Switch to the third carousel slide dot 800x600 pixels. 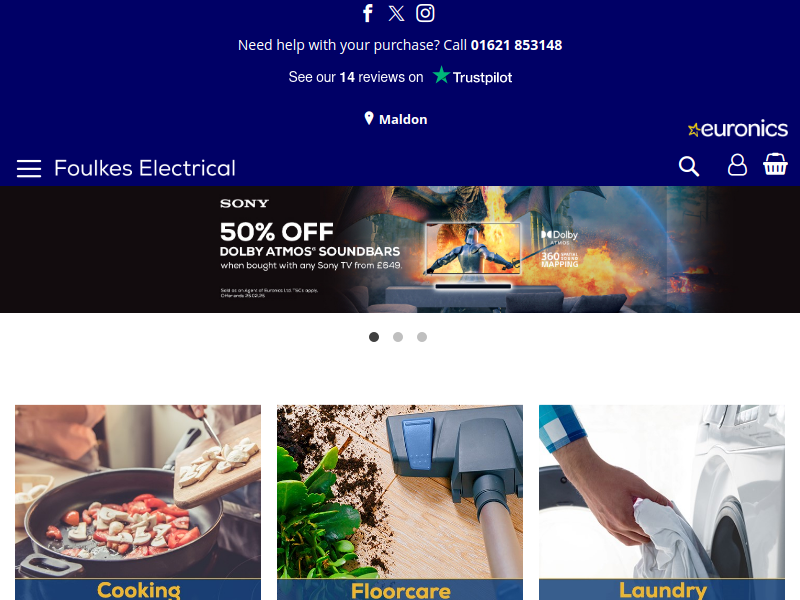click(x=422, y=337)
